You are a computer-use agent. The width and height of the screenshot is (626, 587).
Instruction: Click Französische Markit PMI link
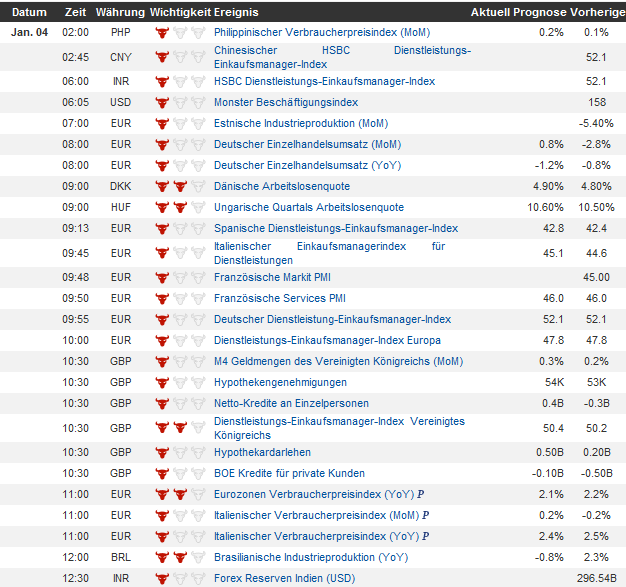pos(272,277)
